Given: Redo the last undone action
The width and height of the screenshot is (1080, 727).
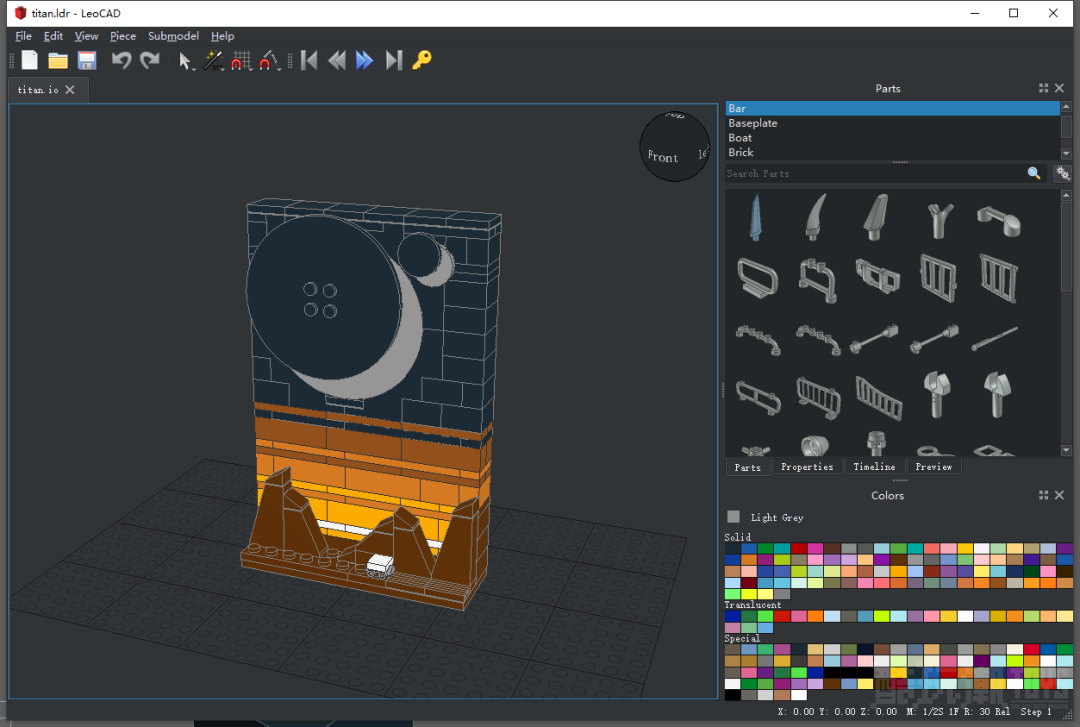Looking at the screenshot, I should (x=149, y=61).
